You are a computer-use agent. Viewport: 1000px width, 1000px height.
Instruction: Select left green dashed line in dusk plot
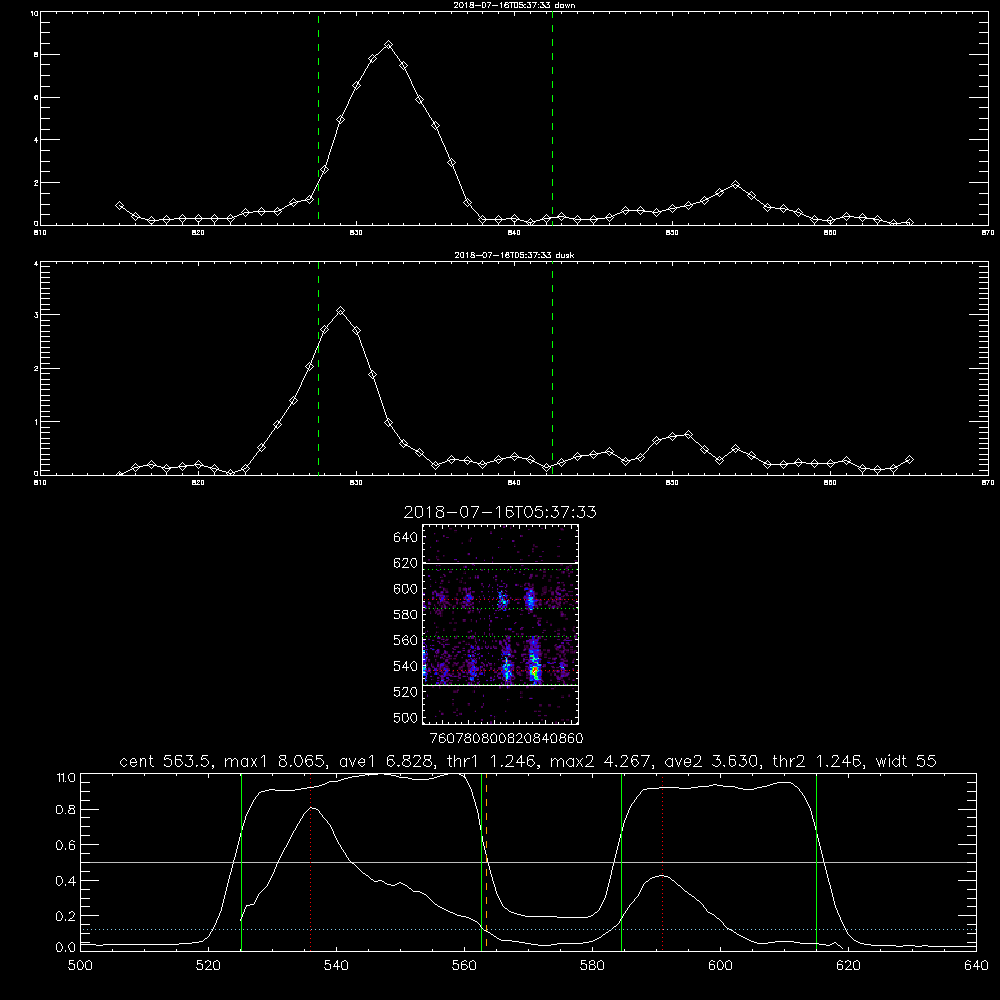click(x=318, y=368)
